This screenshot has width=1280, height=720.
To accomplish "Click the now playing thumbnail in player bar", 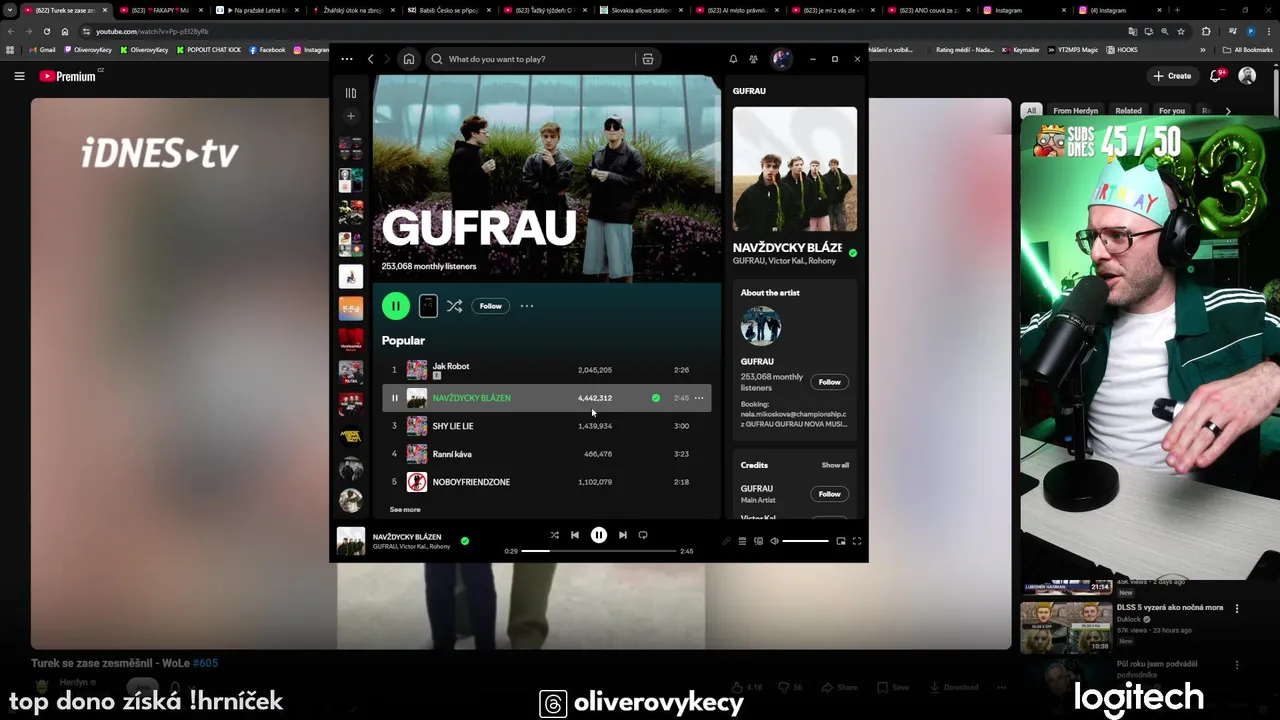I will (x=351, y=541).
